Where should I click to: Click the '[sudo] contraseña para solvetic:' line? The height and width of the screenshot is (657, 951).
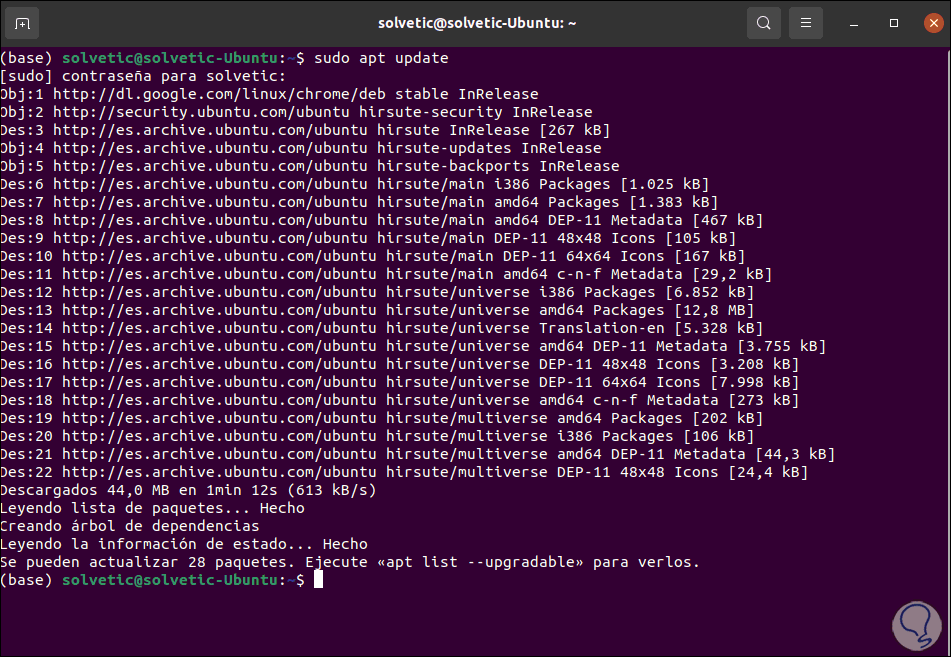[x=143, y=76]
